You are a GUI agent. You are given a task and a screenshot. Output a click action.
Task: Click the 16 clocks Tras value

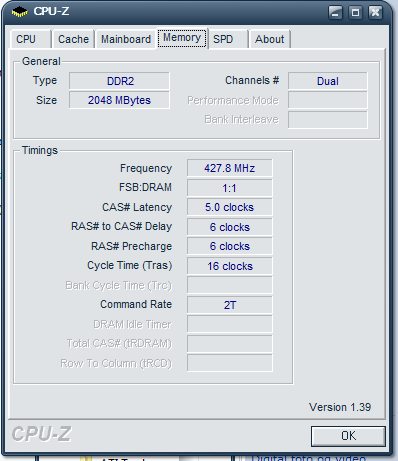pyautogui.click(x=230, y=266)
